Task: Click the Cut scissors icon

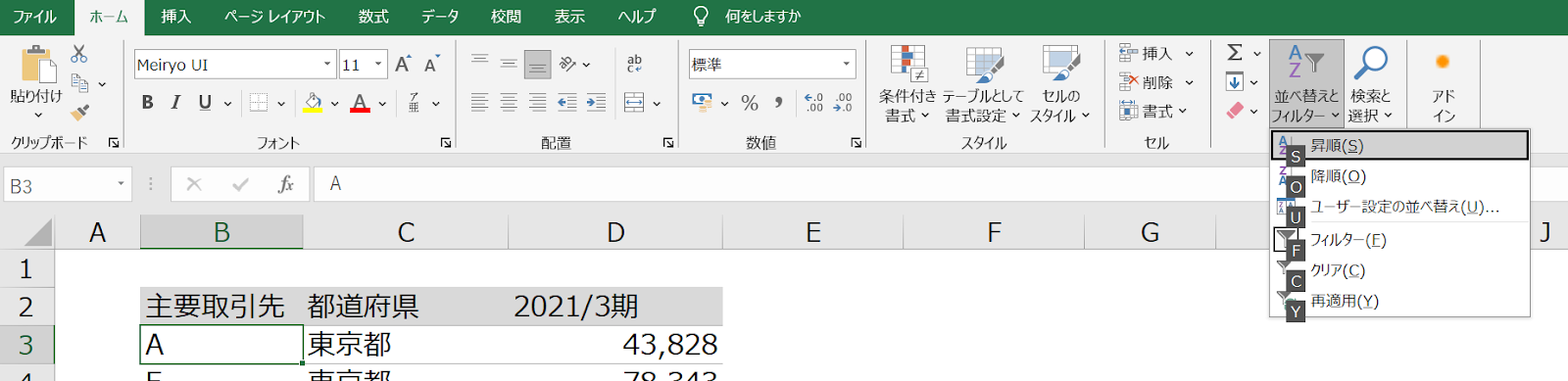Action: (79, 54)
